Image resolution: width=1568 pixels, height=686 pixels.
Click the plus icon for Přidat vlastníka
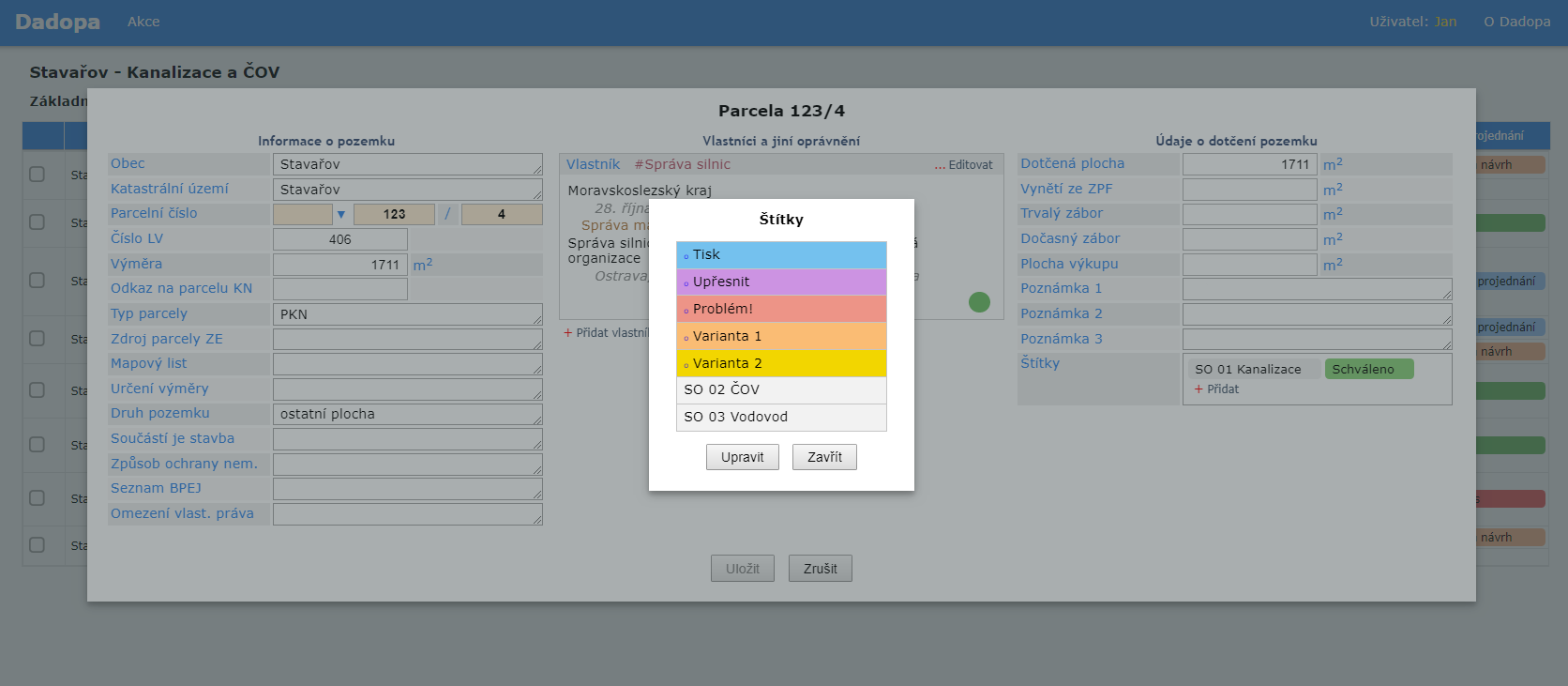point(568,333)
